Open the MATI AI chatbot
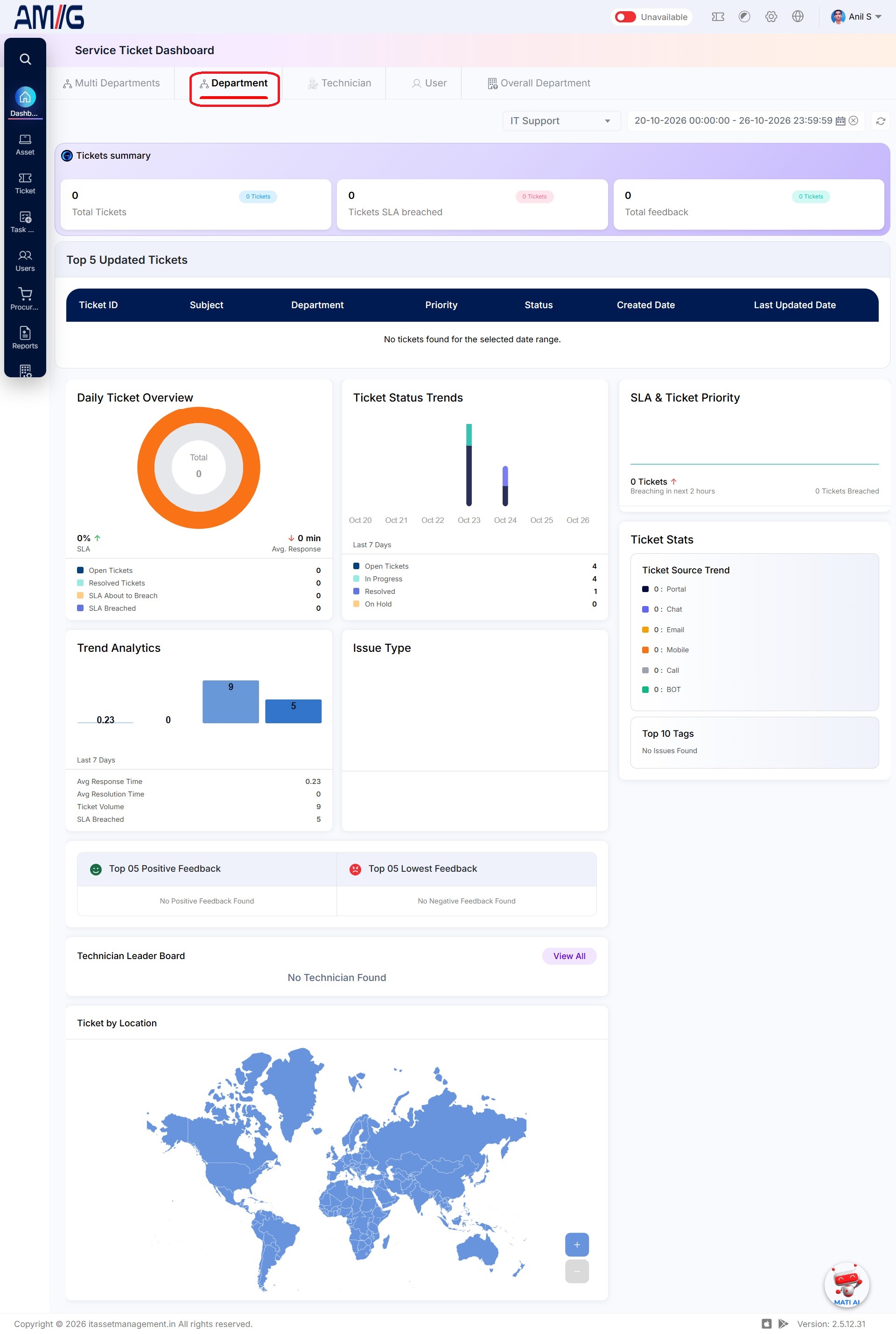The width and height of the screenshot is (896, 1334). 847,1284
